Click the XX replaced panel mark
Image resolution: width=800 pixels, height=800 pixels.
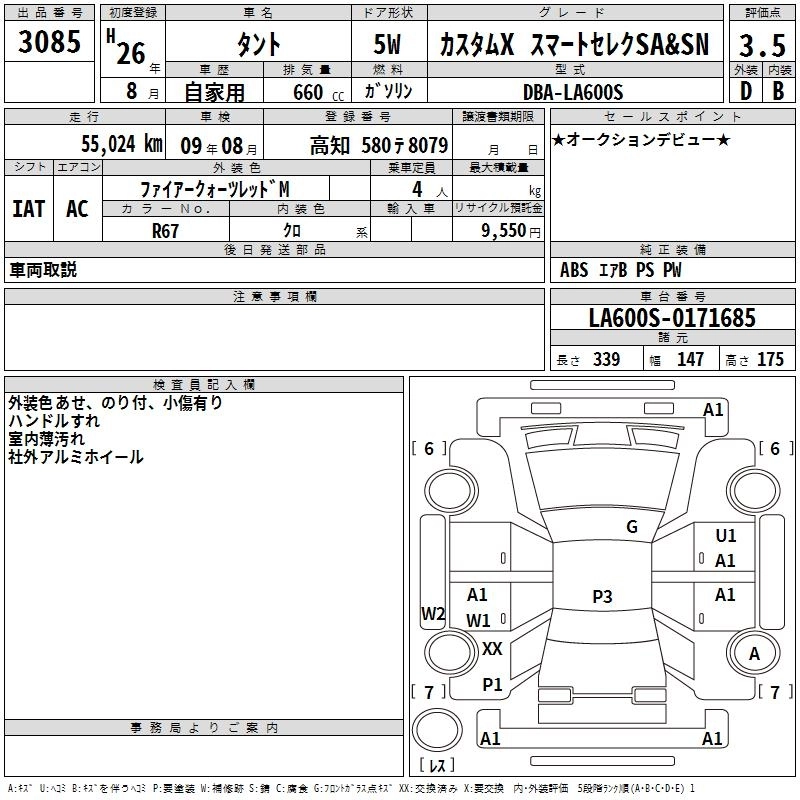(x=492, y=649)
